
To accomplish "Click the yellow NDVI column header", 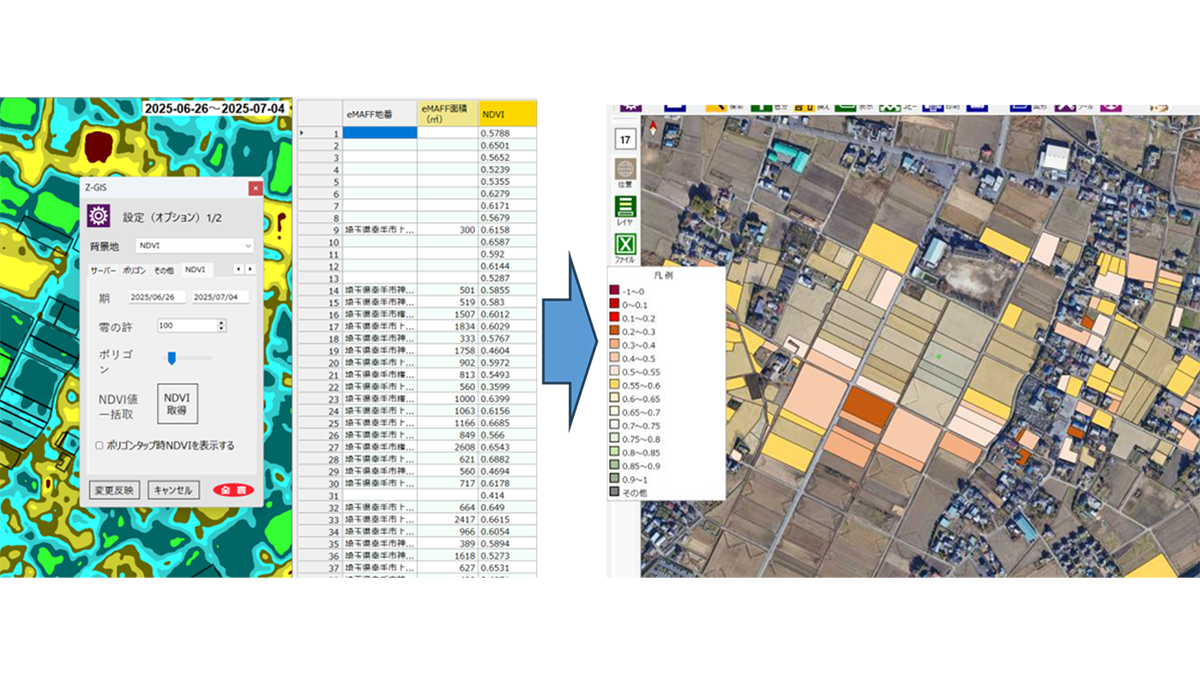I will (507, 113).
